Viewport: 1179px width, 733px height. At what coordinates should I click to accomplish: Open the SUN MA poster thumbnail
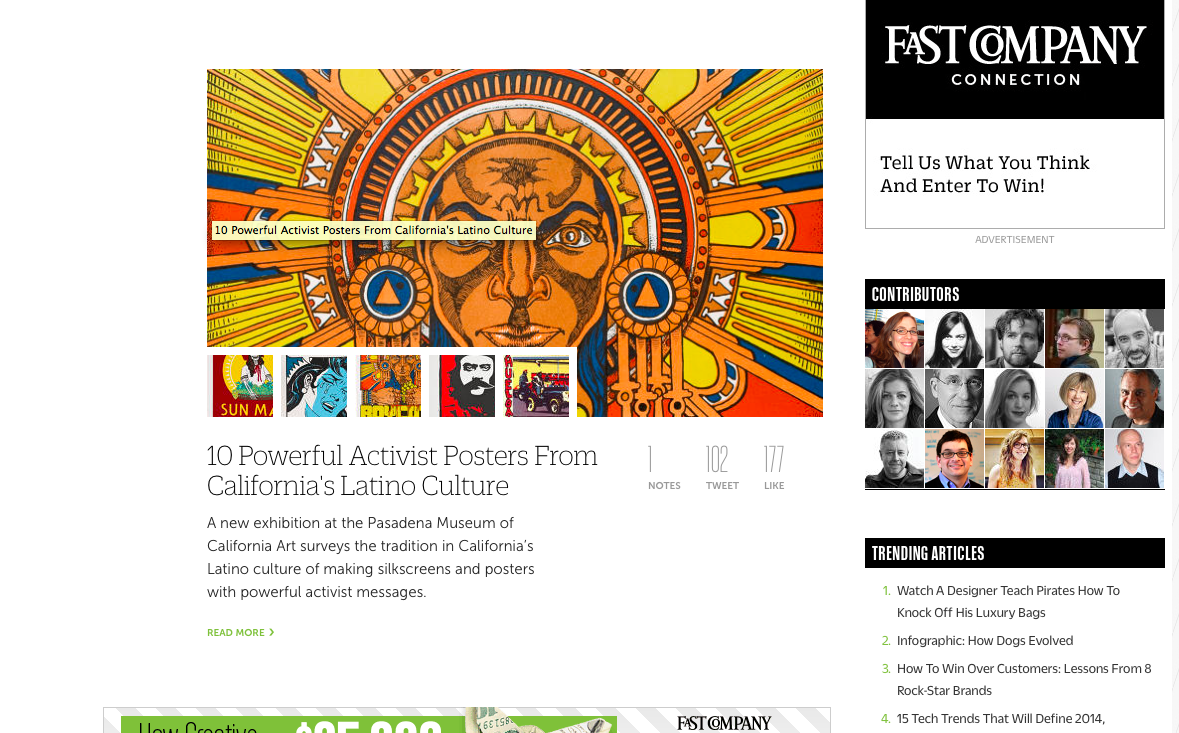[243, 386]
